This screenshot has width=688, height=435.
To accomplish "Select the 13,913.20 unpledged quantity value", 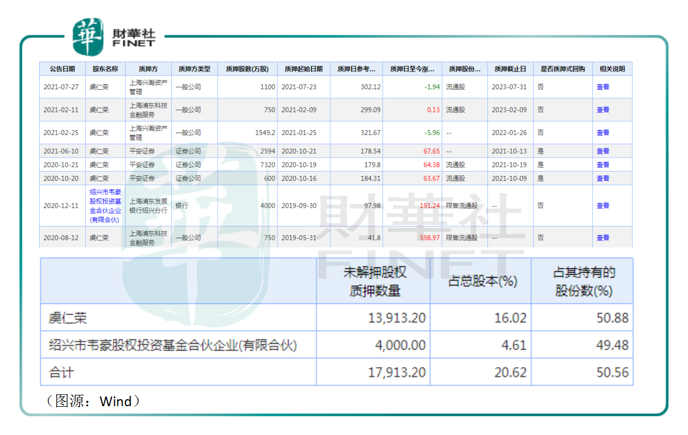I will (x=397, y=318).
